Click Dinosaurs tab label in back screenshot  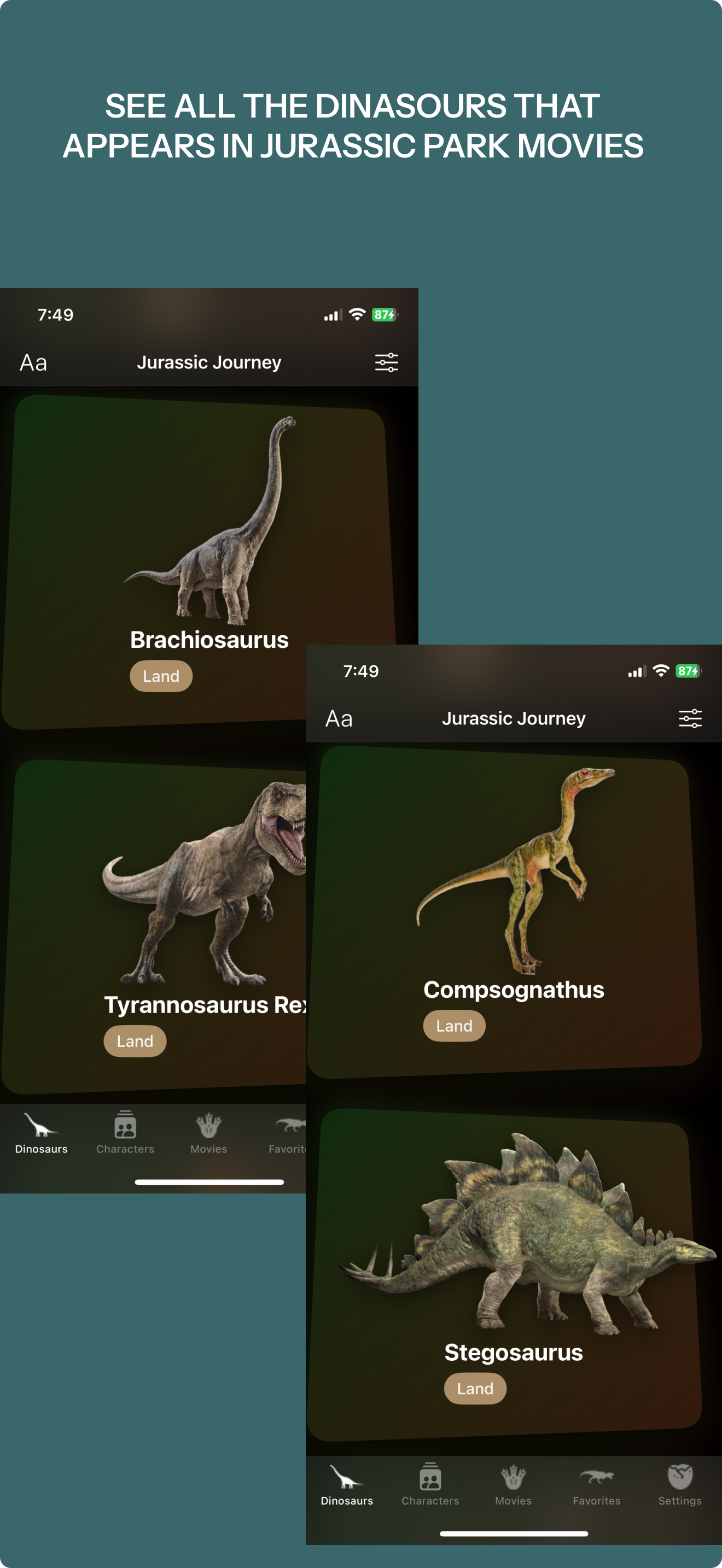[x=42, y=1149]
